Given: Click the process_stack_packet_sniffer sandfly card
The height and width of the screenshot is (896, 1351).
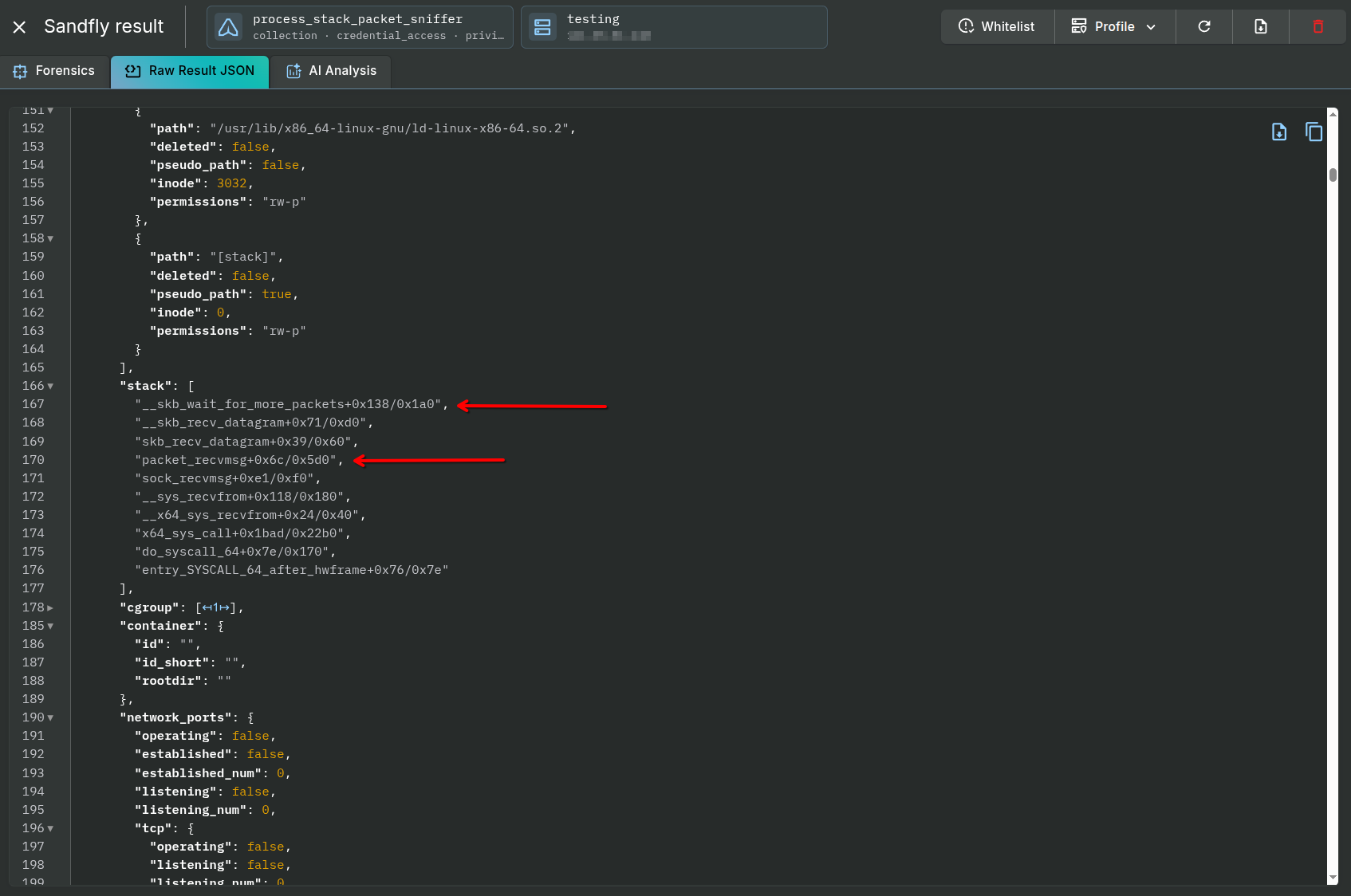Looking at the screenshot, I should [360, 27].
